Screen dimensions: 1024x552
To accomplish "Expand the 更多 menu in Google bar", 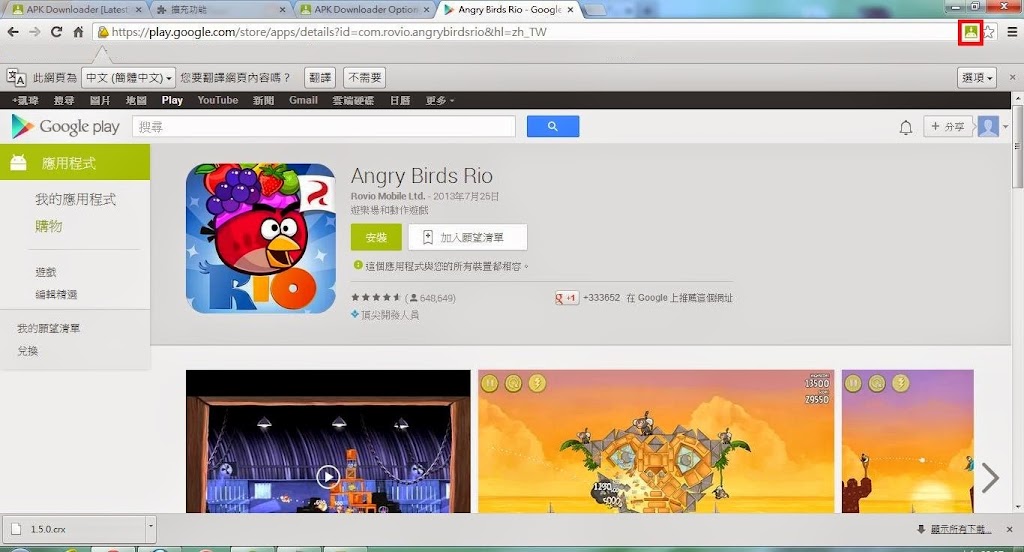I will (440, 101).
